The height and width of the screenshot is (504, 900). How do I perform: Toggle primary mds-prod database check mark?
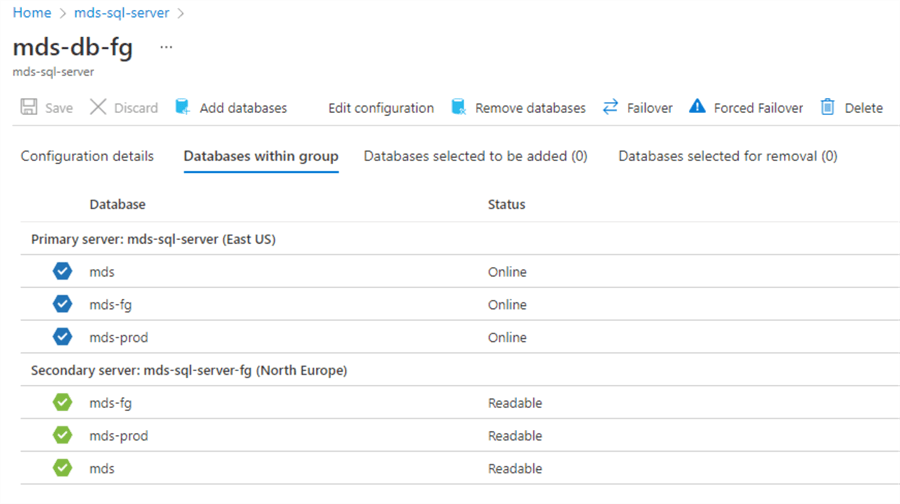(x=62, y=337)
